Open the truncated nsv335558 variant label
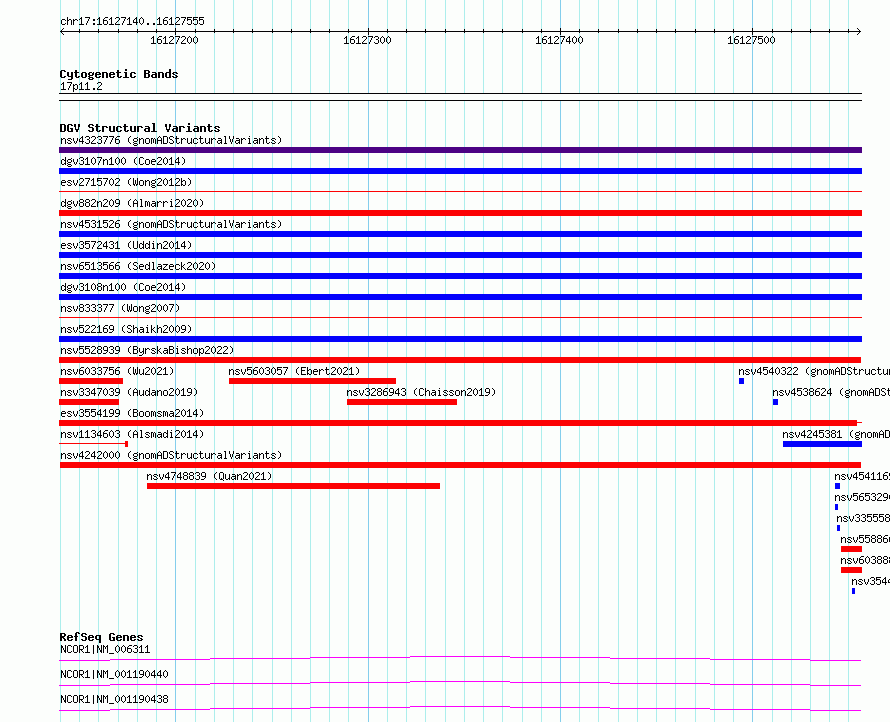Image resolution: width=890 pixels, height=722 pixels. coord(863,518)
